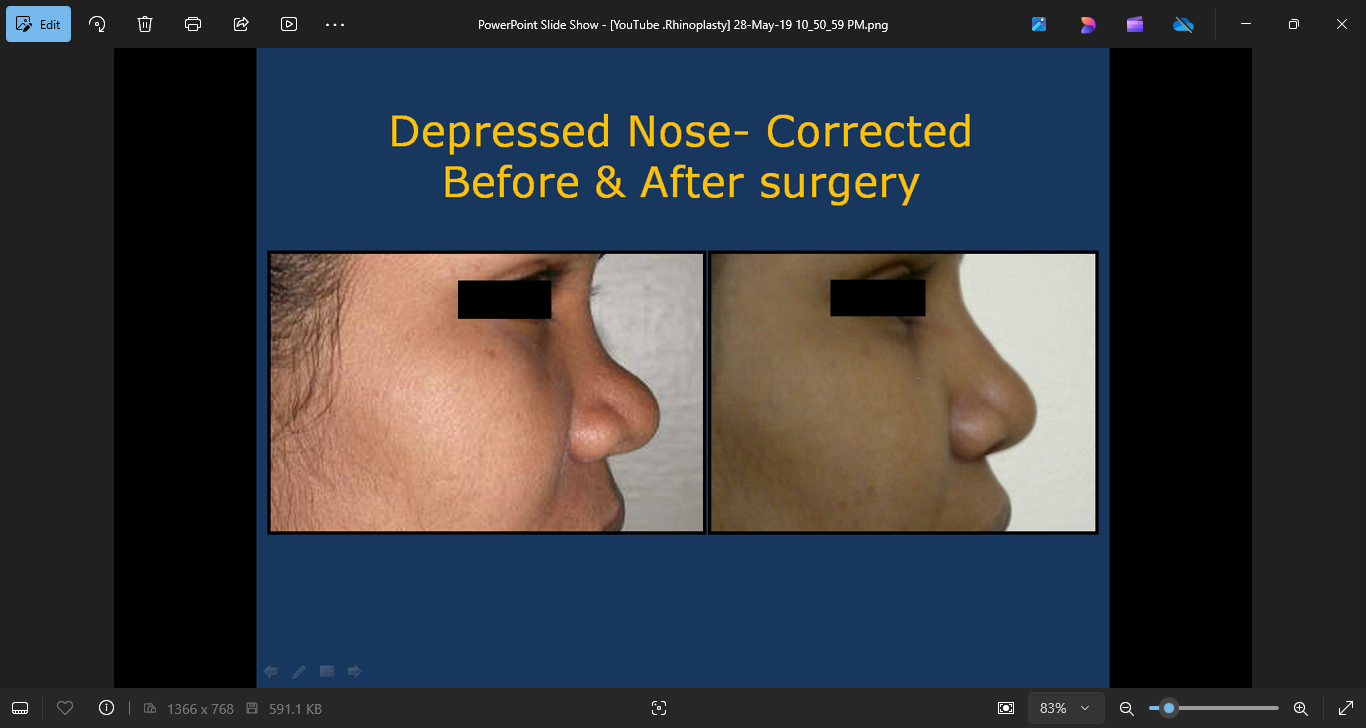Screen dimensions: 1366x728
Task: Click the zoom slider track
Action: pos(1230,708)
